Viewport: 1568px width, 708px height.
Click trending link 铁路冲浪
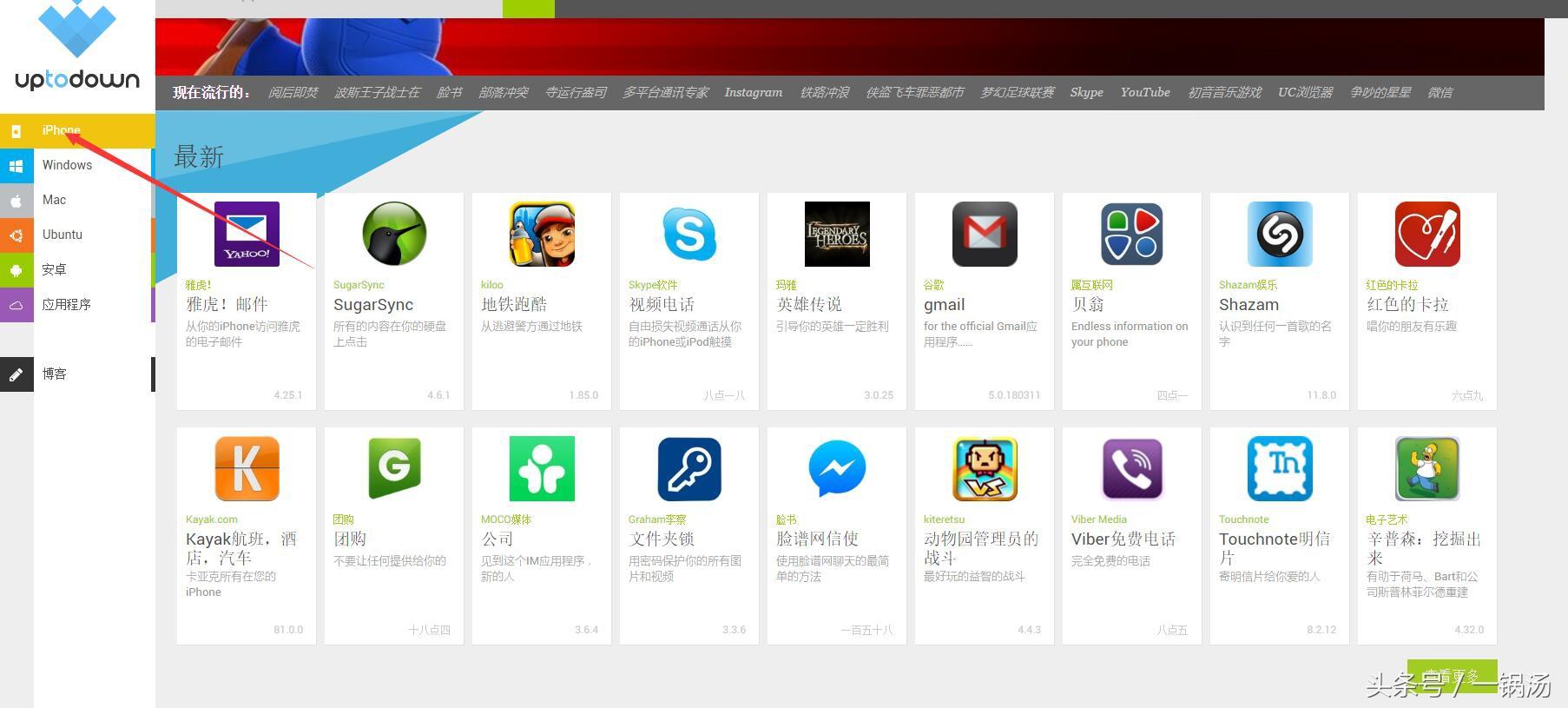click(824, 92)
